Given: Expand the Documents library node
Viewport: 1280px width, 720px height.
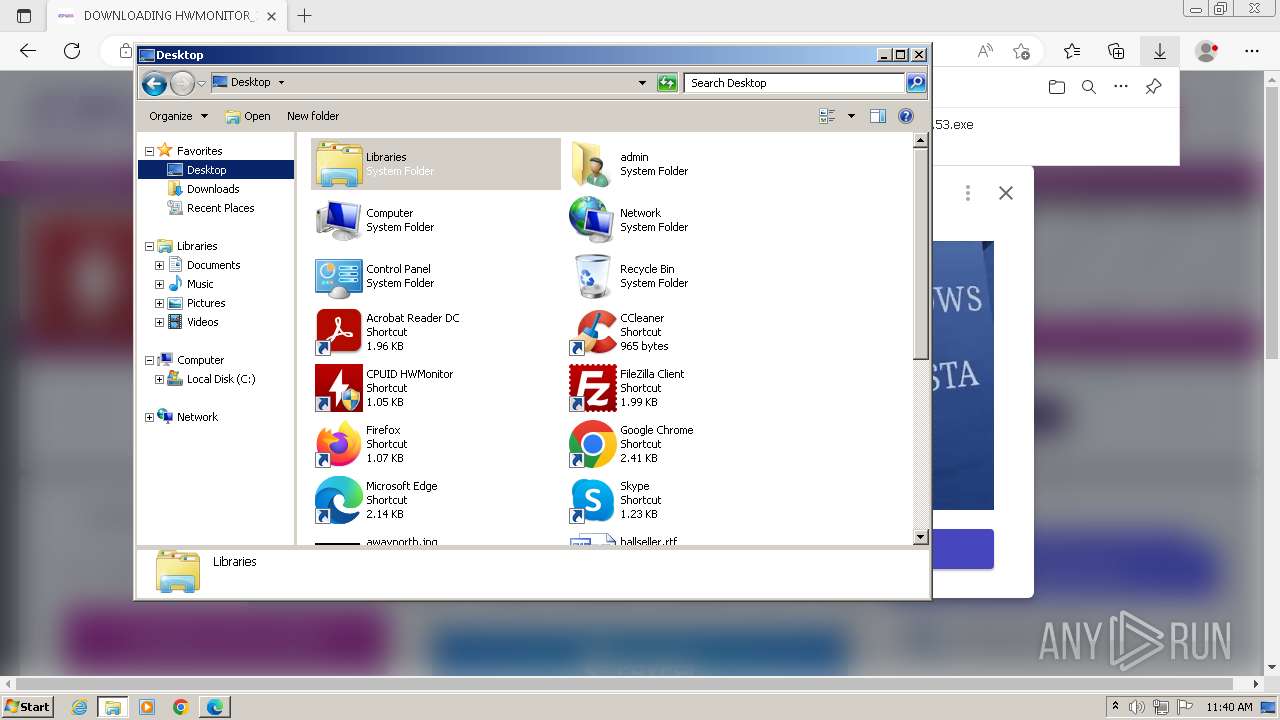Looking at the screenshot, I should click(159, 265).
